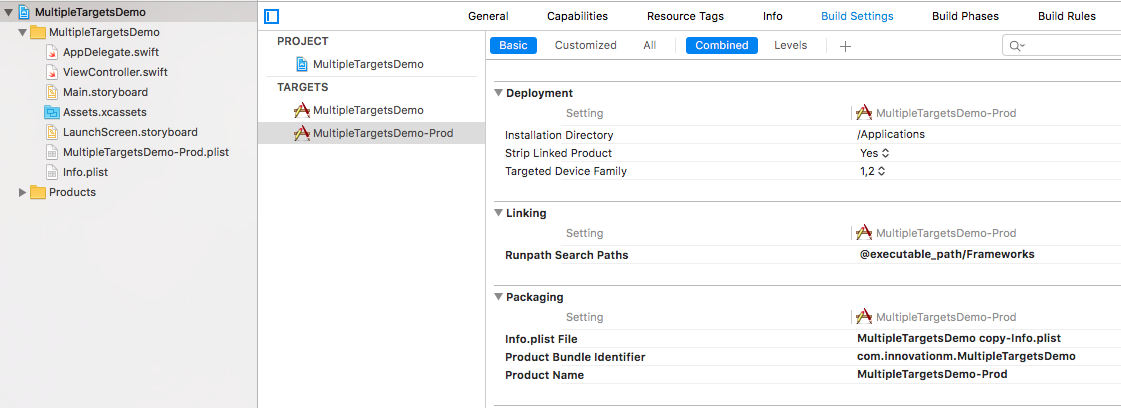This screenshot has height=408, width=1121.
Task: Toggle the targets list sidebar icon
Action: [x=272, y=17]
